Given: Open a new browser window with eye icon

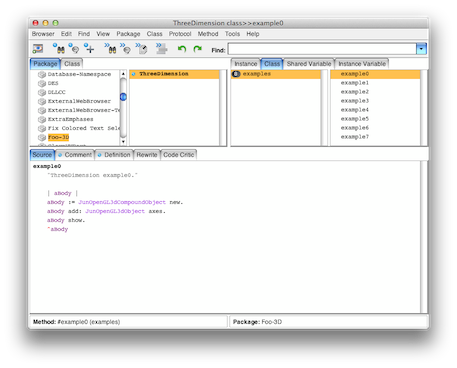Looking at the screenshot, I should click(x=38, y=49).
